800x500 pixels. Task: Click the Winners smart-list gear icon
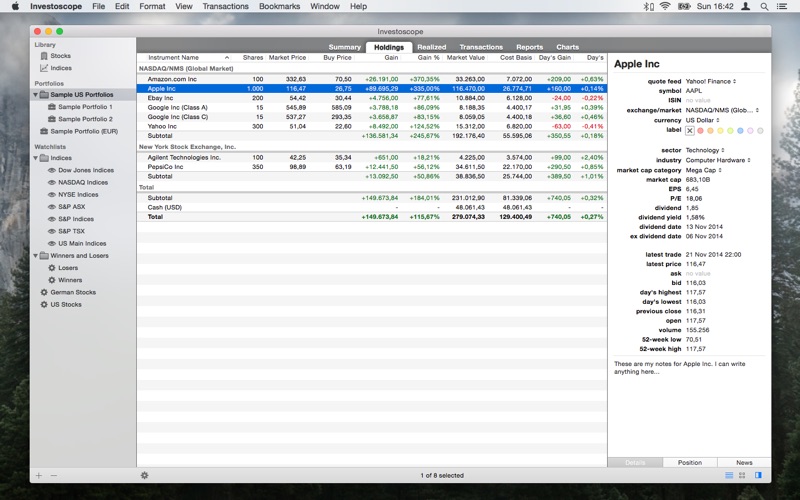click(x=52, y=280)
